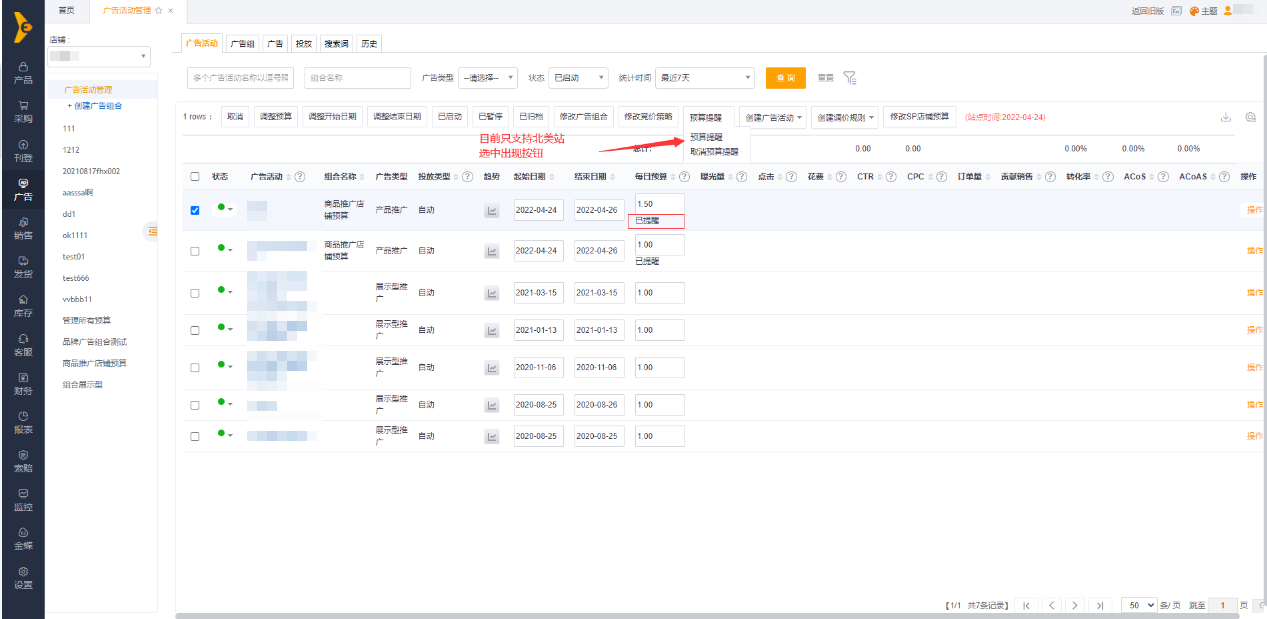Show trend chart for the first campaign row
This screenshot has height=619, width=1267.
(491, 210)
